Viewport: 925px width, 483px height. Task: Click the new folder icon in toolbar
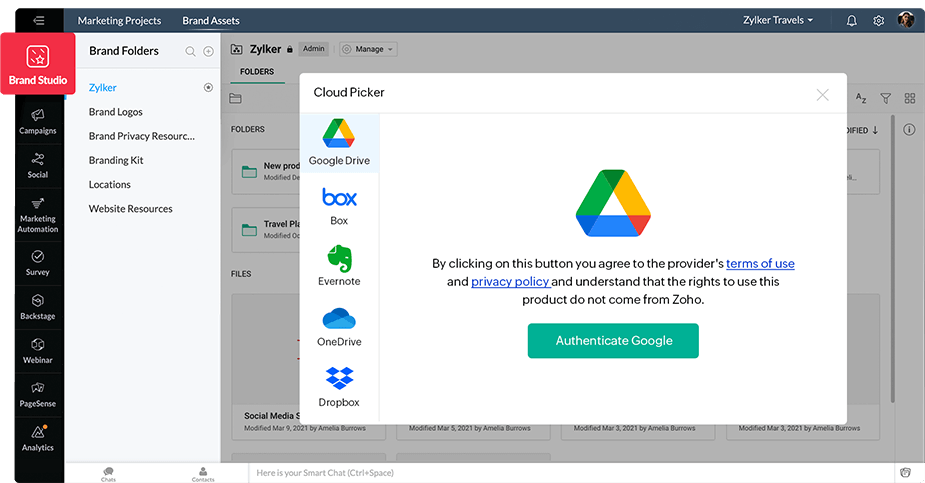235,98
